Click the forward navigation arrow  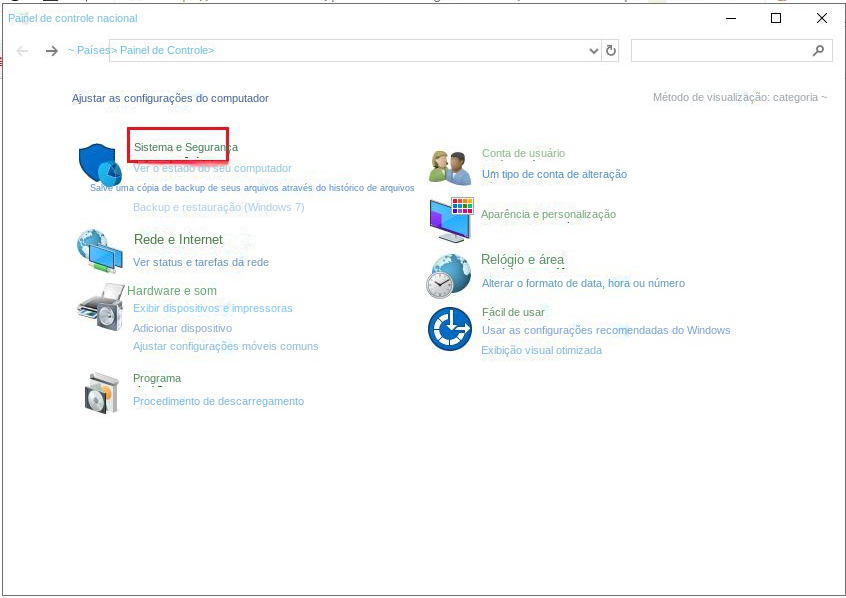[x=51, y=51]
